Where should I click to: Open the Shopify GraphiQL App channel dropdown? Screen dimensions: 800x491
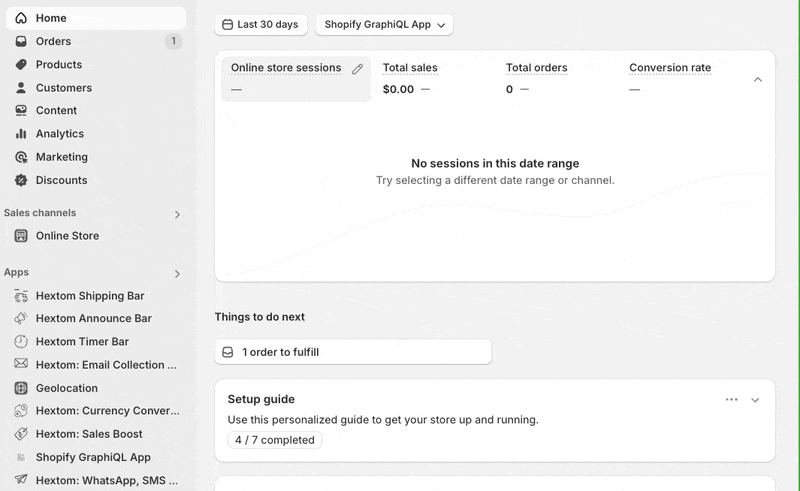pyautogui.click(x=384, y=24)
